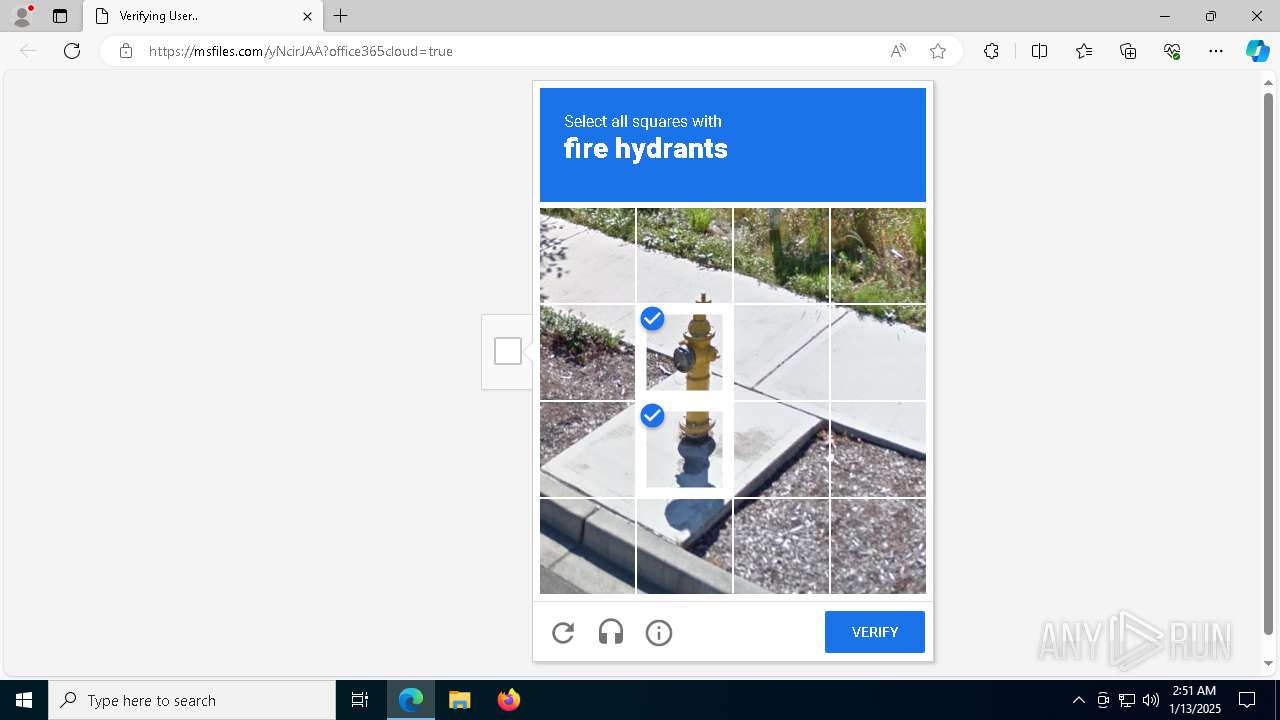Open volume control speaker icon
Screen dimensions: 1280x720
pos(1151,700)
